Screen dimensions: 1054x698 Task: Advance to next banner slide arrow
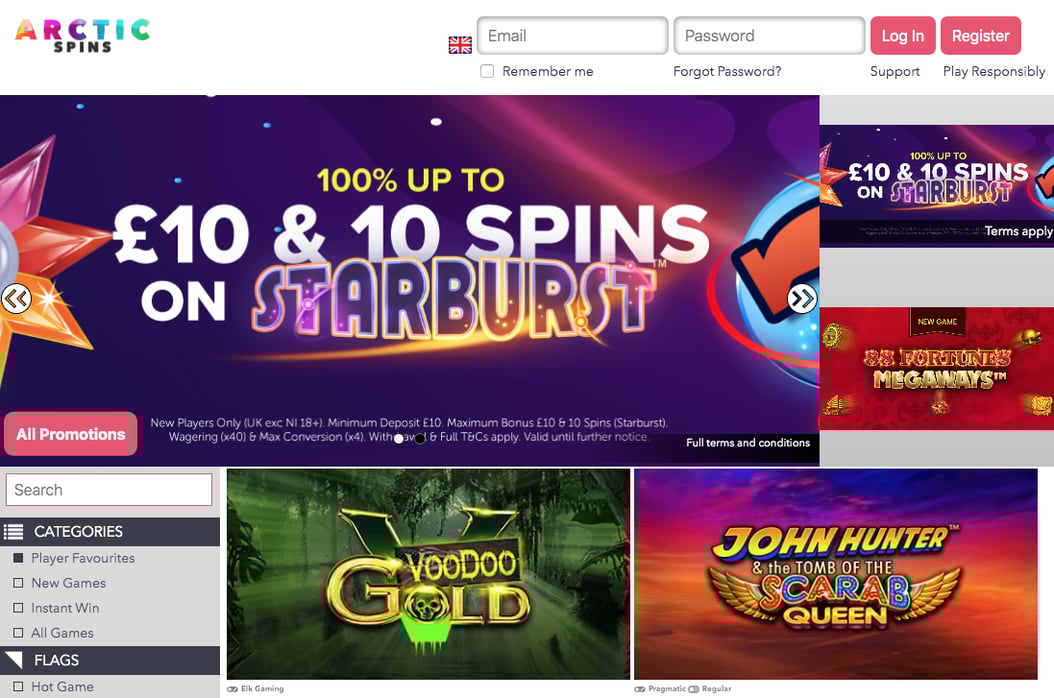802,298
